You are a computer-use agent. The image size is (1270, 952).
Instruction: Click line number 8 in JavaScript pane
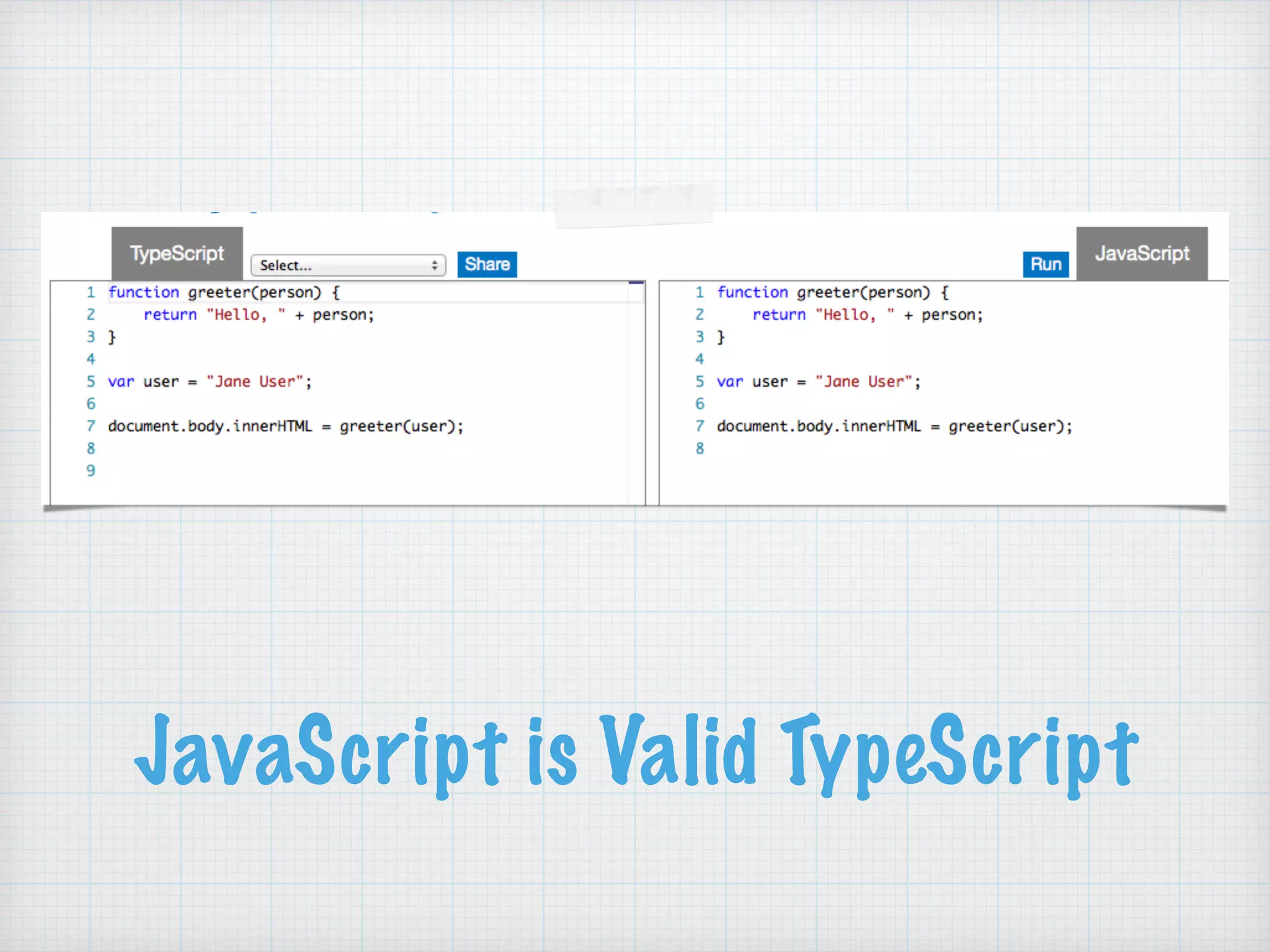[699, 448]
